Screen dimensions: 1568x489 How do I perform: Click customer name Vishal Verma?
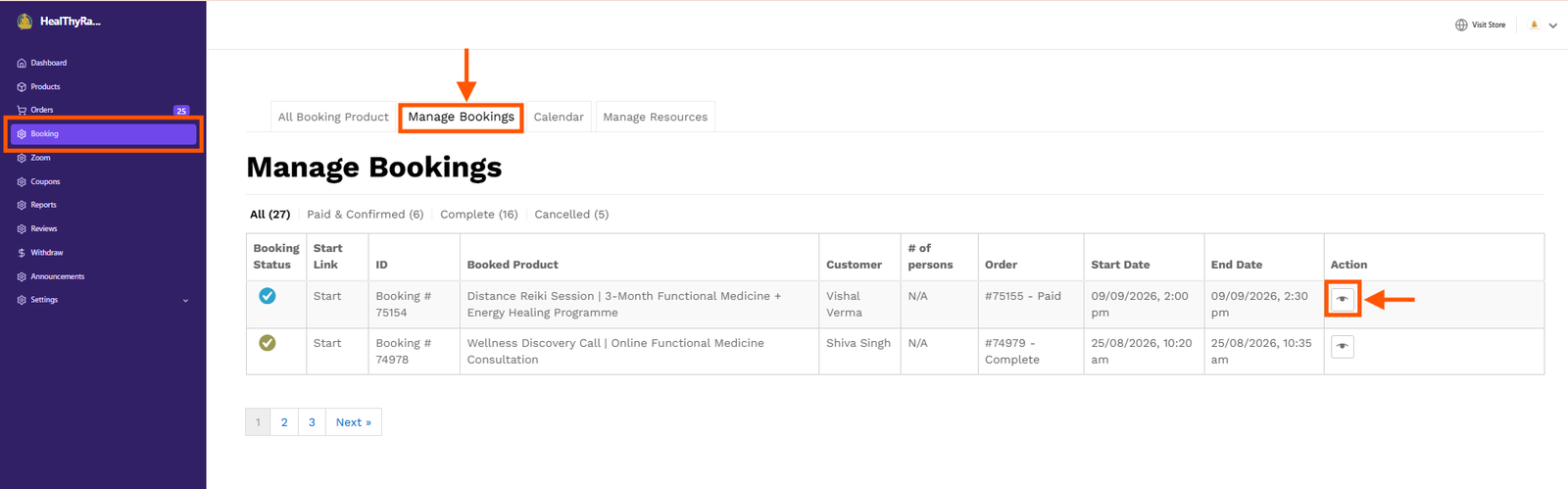coord(844,304)
